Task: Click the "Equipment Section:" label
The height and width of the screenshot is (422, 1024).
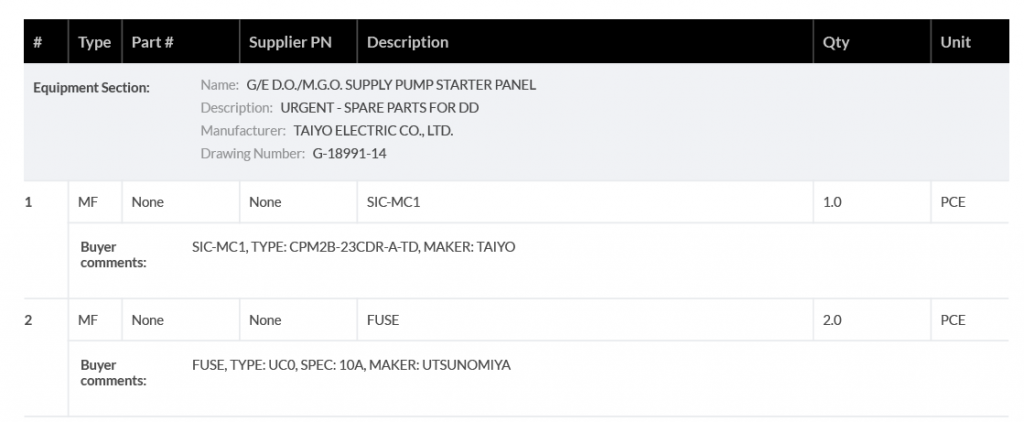Action: [x=91, y=87]
